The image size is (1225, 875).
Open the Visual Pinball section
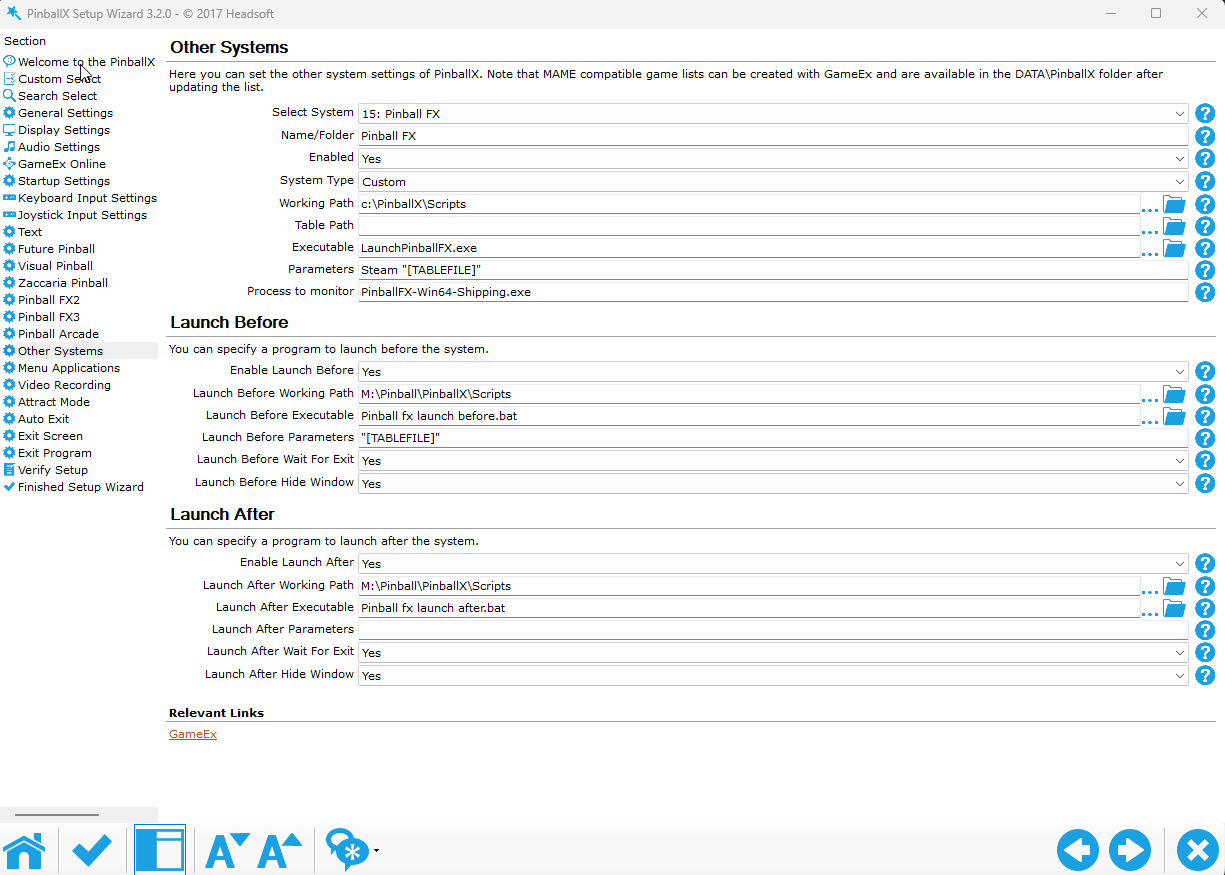coord(55,266)
